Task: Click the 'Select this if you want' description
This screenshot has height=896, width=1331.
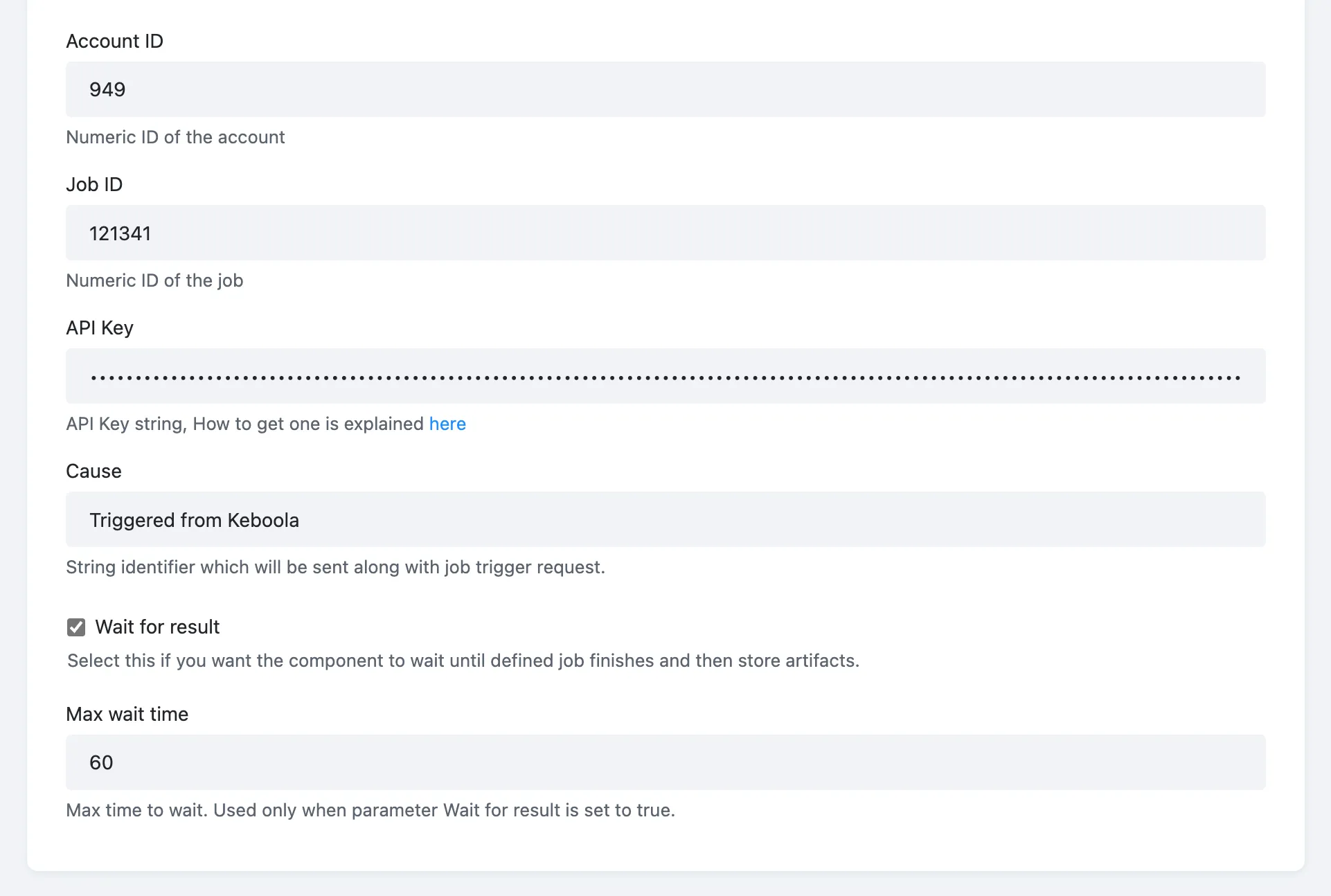Action: [x=463, y=661]
